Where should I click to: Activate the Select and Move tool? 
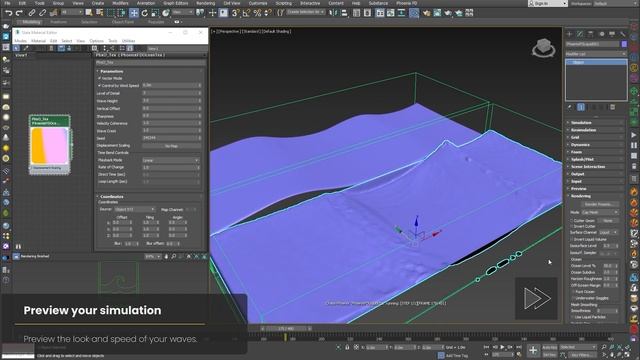click(134, 13)
